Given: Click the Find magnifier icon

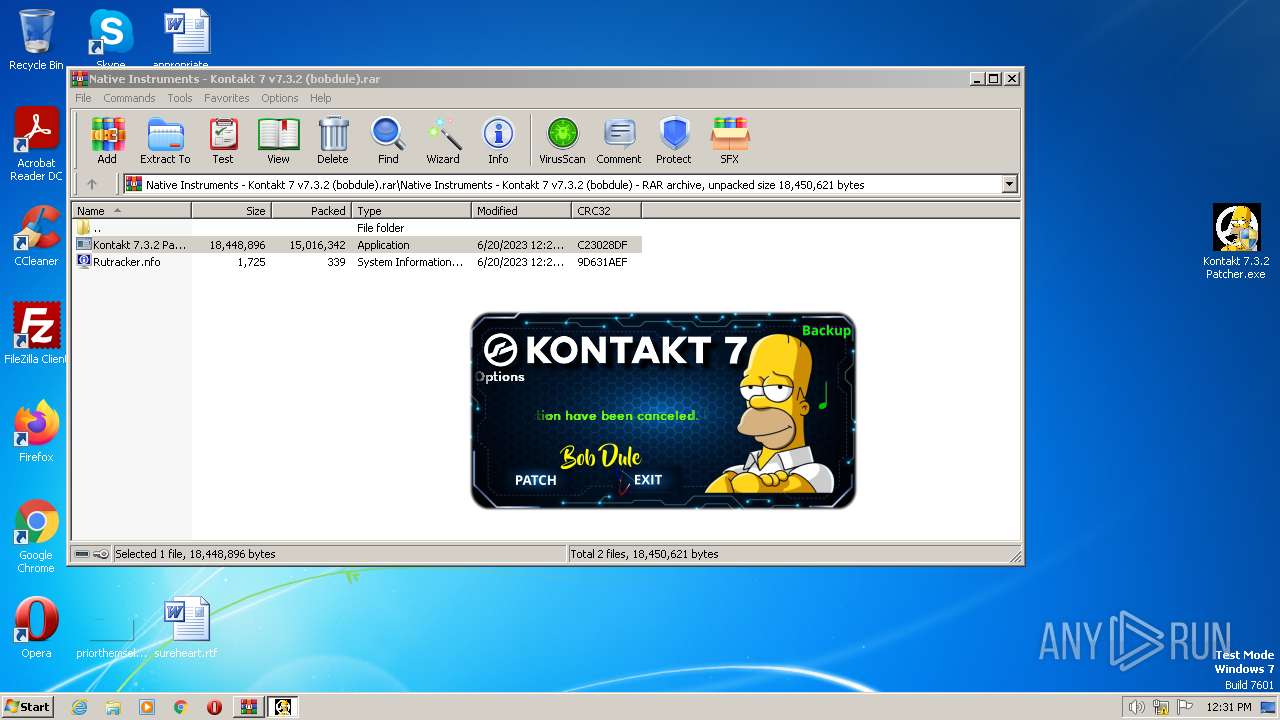Looking at the screenshot, I should (388, 140).
